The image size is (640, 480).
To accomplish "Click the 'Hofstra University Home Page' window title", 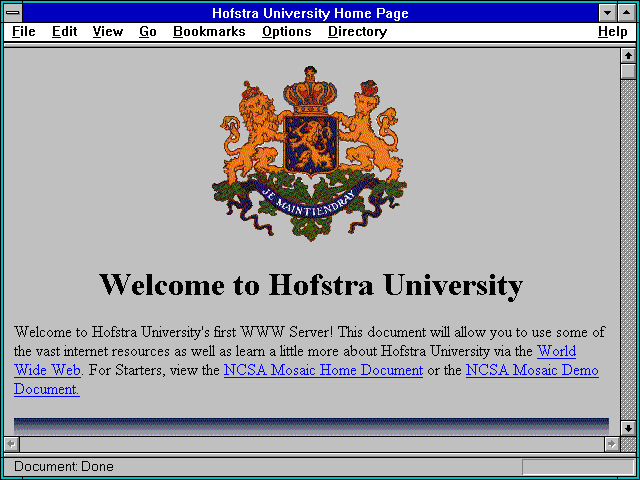I will click(x=310, y=13).
